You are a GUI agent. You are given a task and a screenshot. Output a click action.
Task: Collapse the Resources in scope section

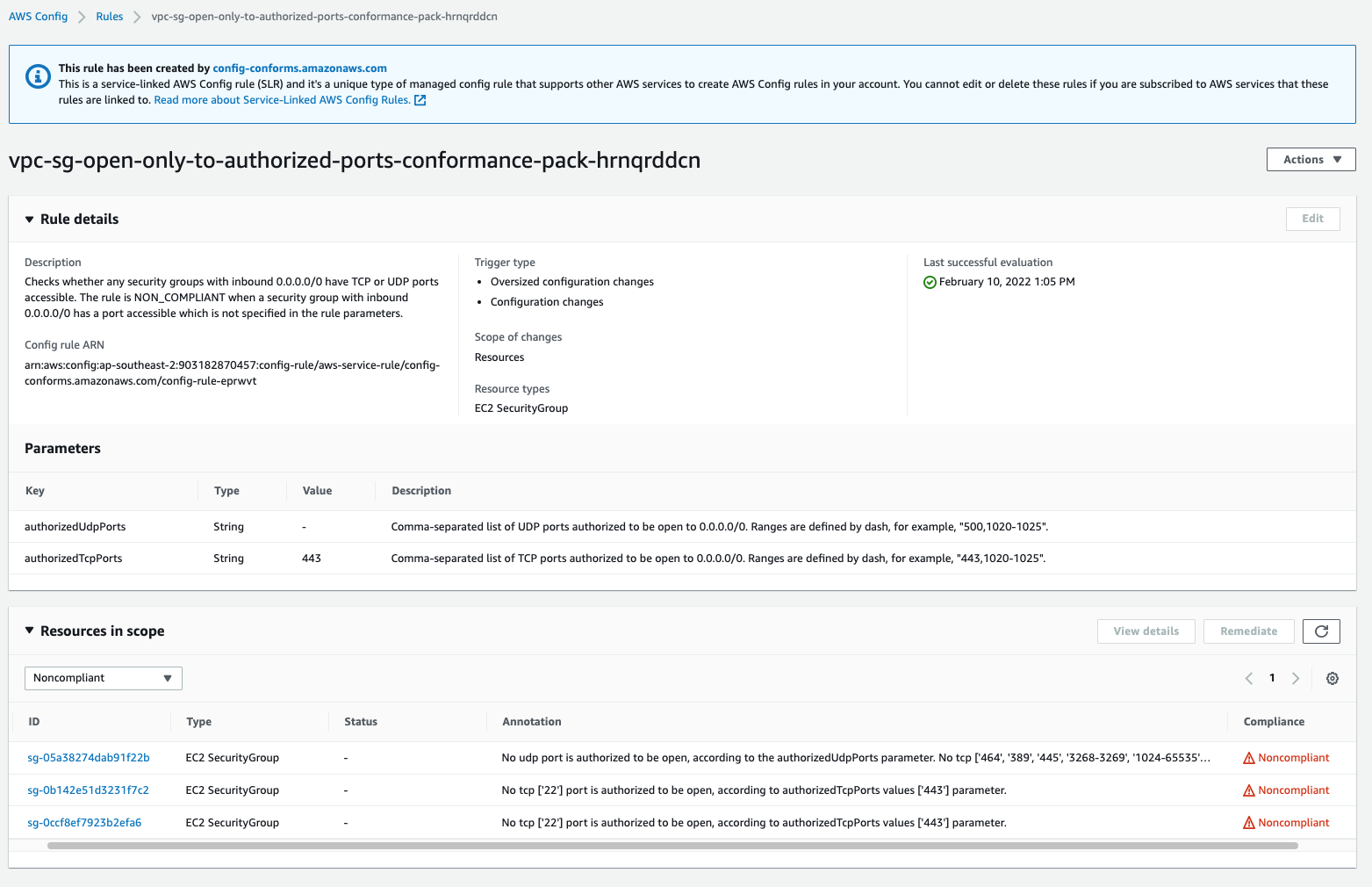(30, 631)
